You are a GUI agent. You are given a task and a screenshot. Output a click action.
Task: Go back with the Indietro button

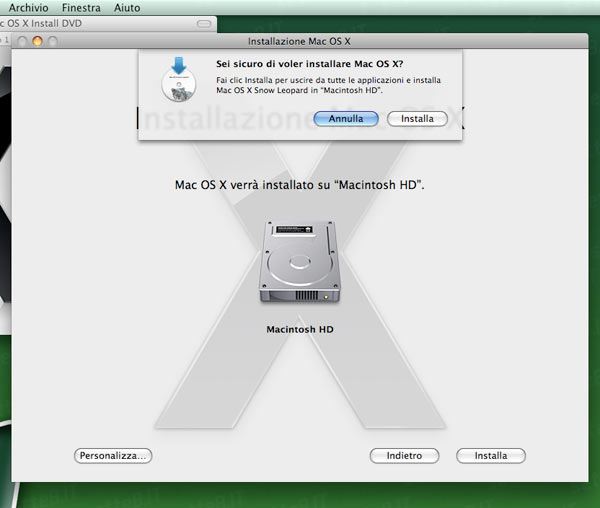tap(404, 456)
